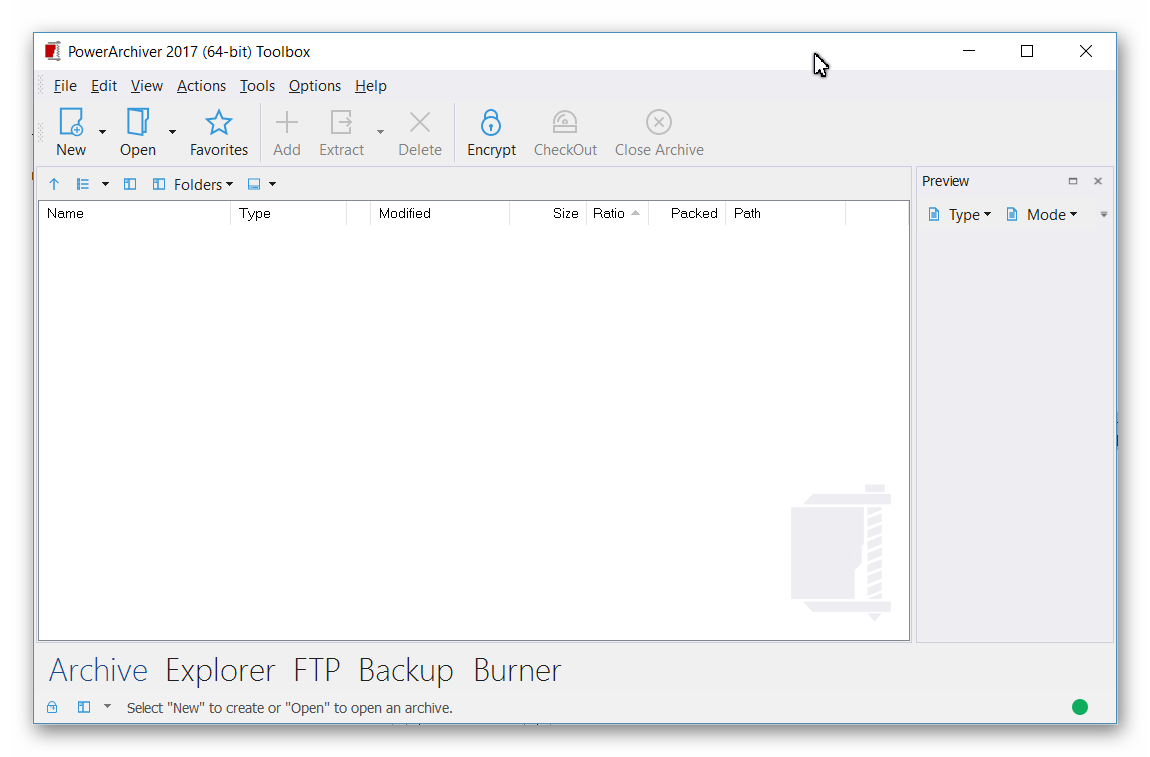Open the File menu
This screenshot has height=757, width=1150.
coord(65,86)
